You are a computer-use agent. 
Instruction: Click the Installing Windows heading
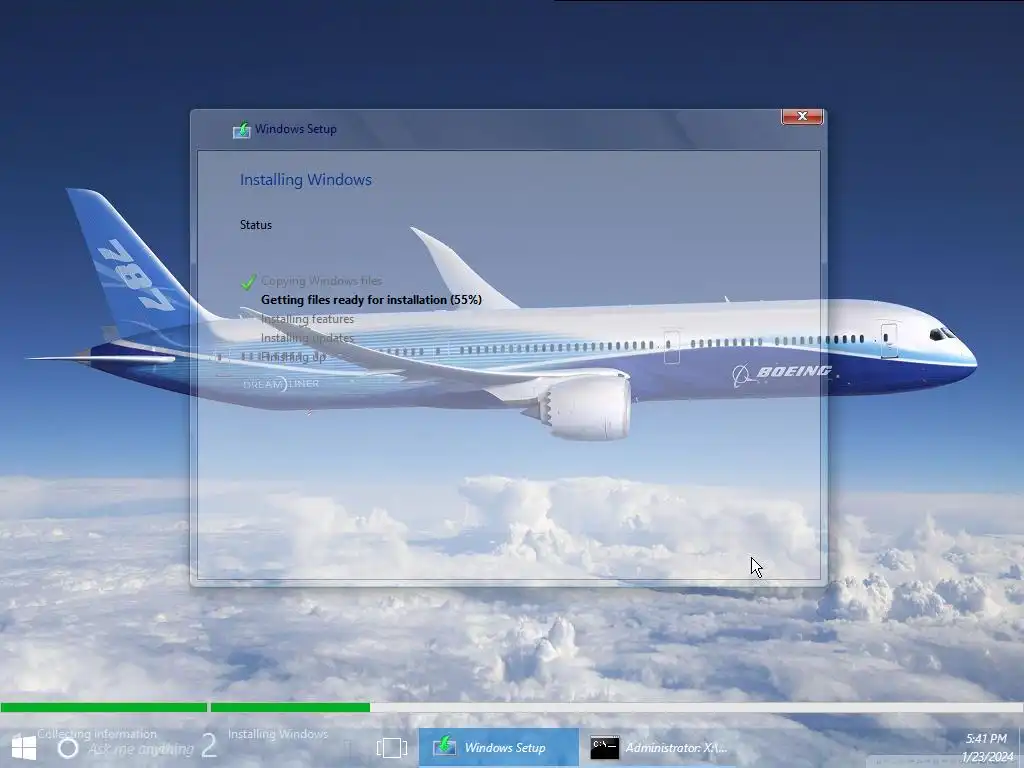306,180
